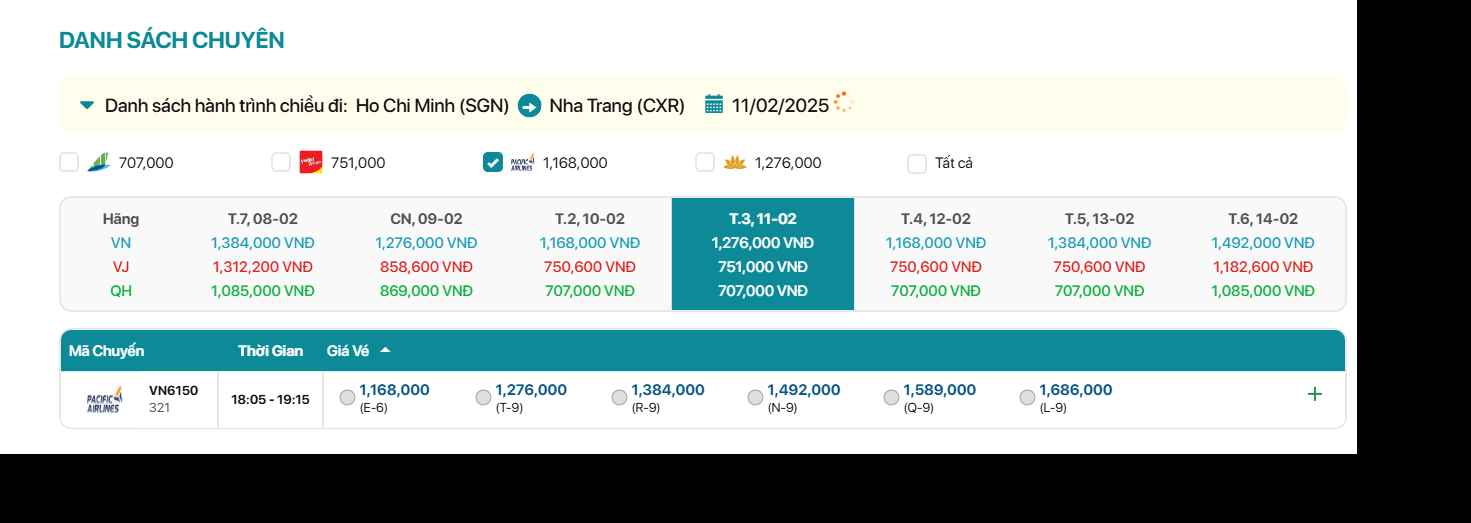Screen dimensions: 1471x523
Task: Sort by Giá Vé using the arrow
Action: click(x=385, y=350)
